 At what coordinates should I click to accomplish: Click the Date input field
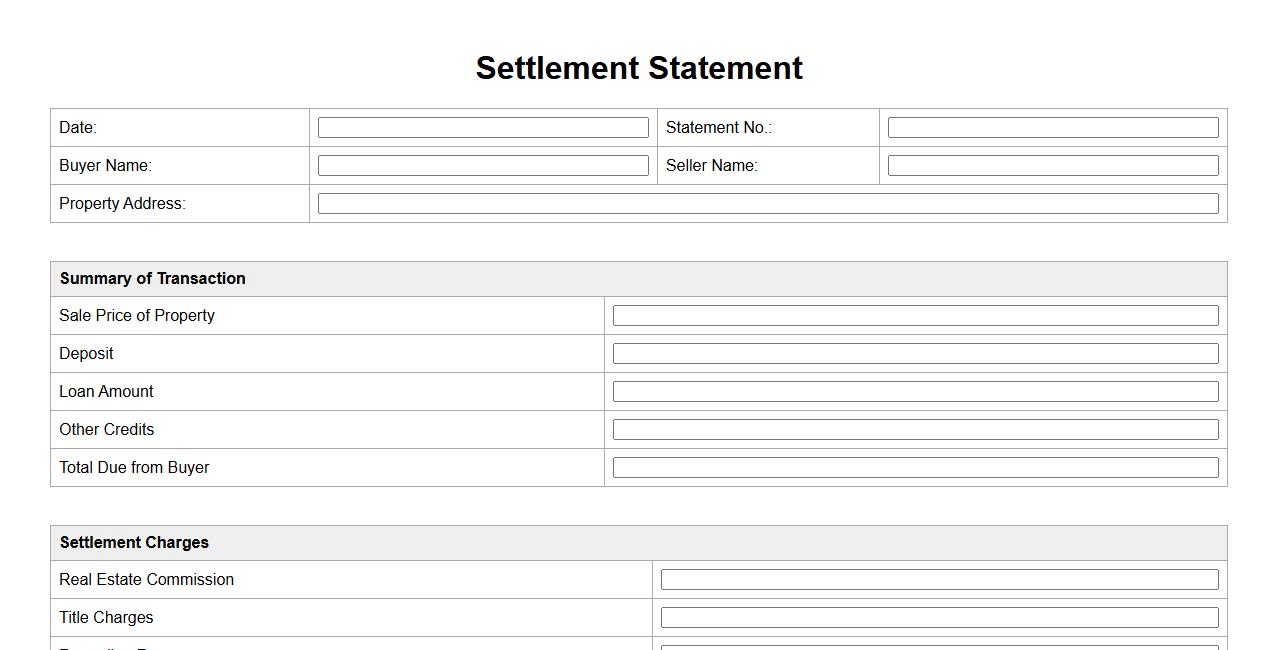coord(483,128)
